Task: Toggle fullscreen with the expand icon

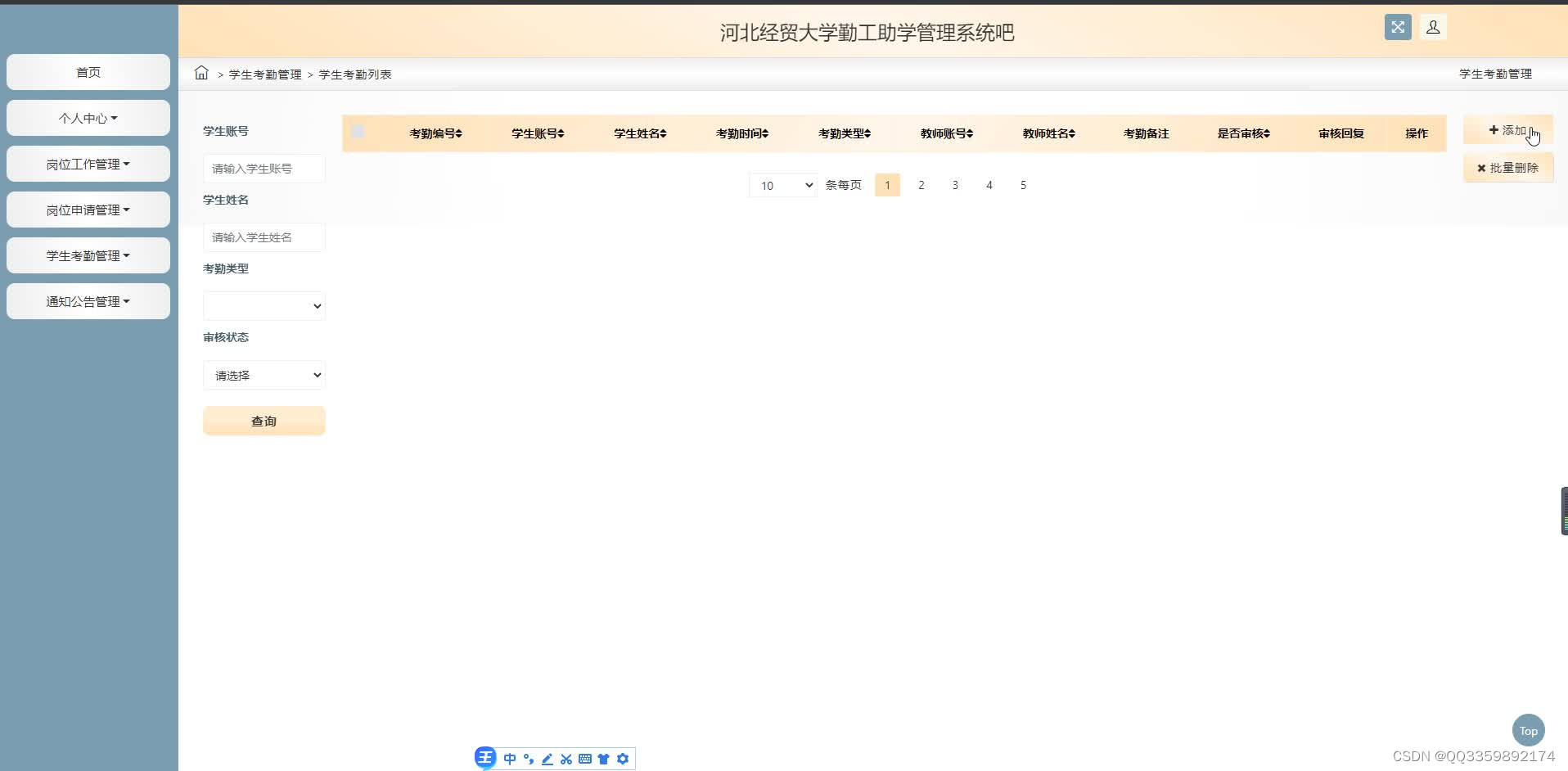Action: (1398, 27)
